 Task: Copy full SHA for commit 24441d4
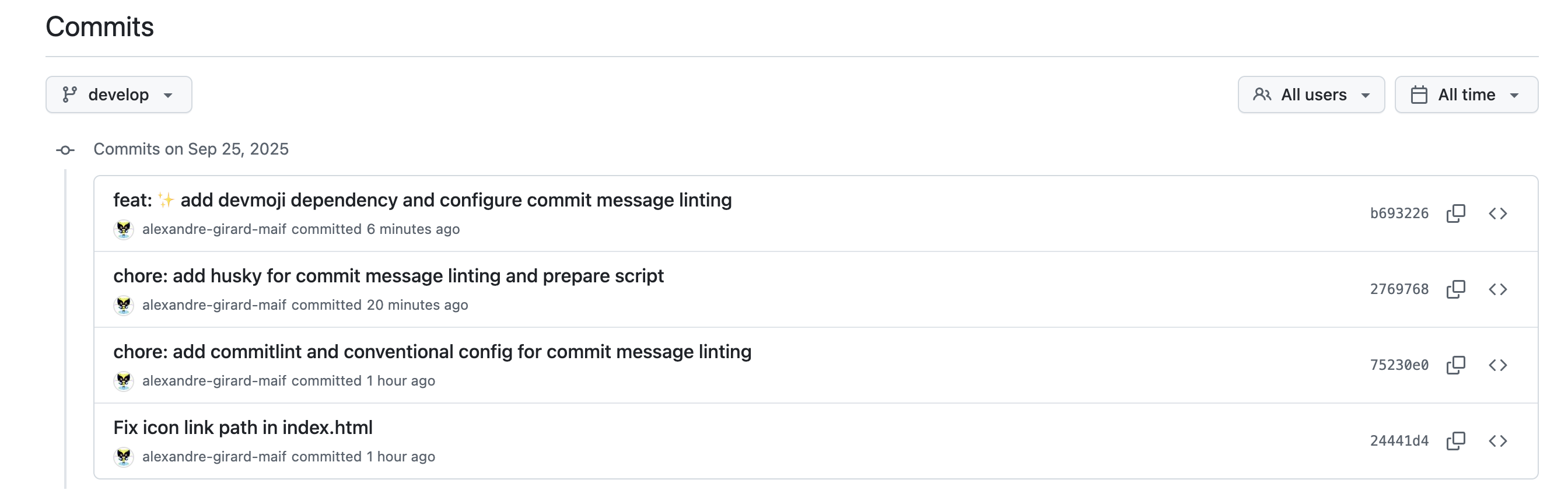click(1455, 440)
